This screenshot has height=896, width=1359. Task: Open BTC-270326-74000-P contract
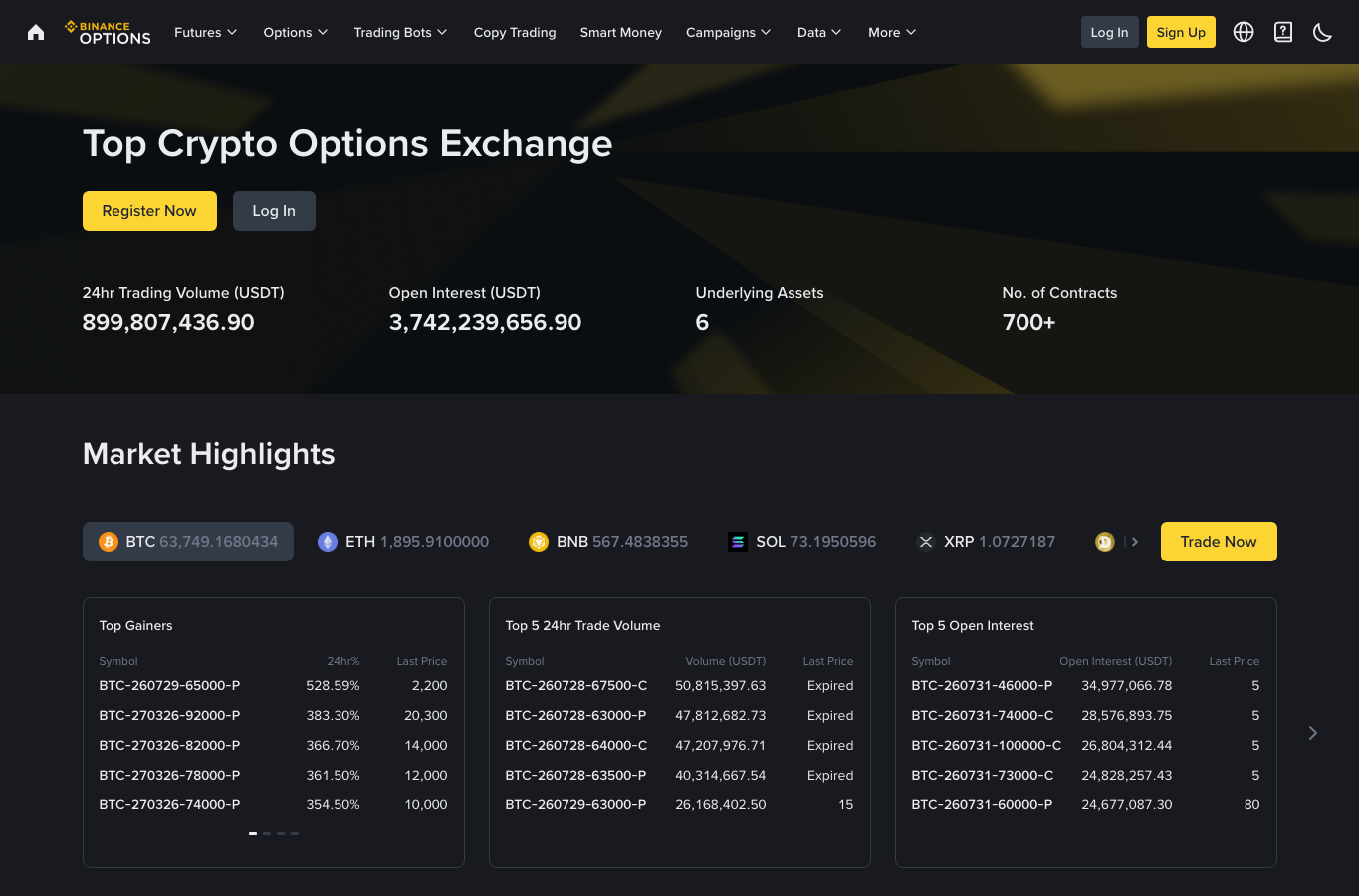169,804
